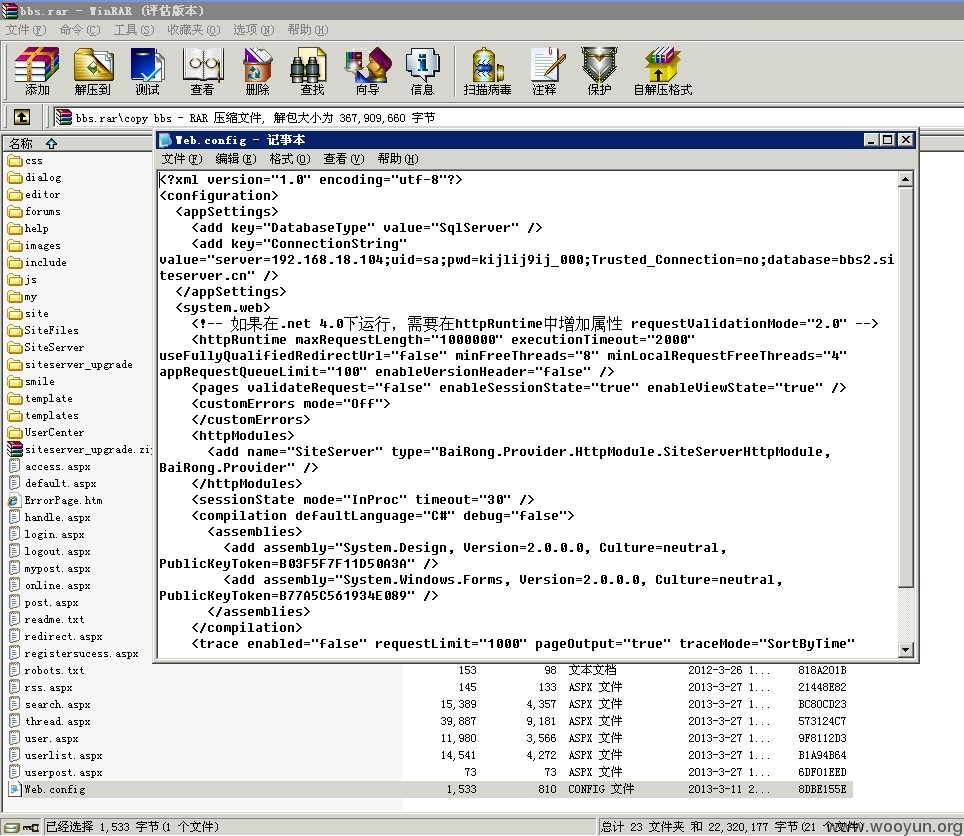Image resolution: width=964 pixels, height=836 pixels.
Task: Click the 信息 (Info) toolbar icon
Action: point(422,71)
